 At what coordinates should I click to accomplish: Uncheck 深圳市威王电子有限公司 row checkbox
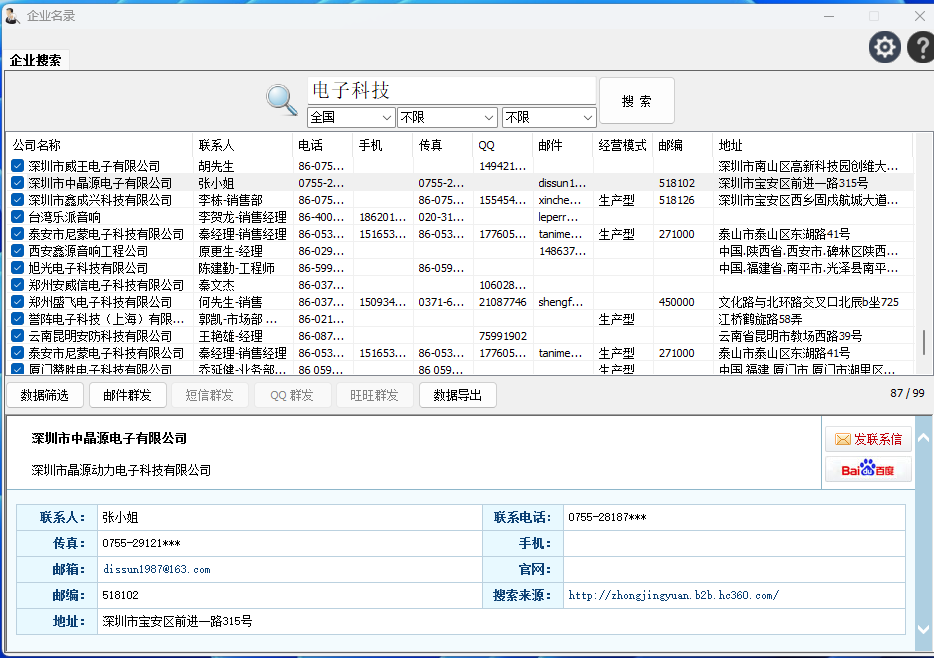point(18,166)
